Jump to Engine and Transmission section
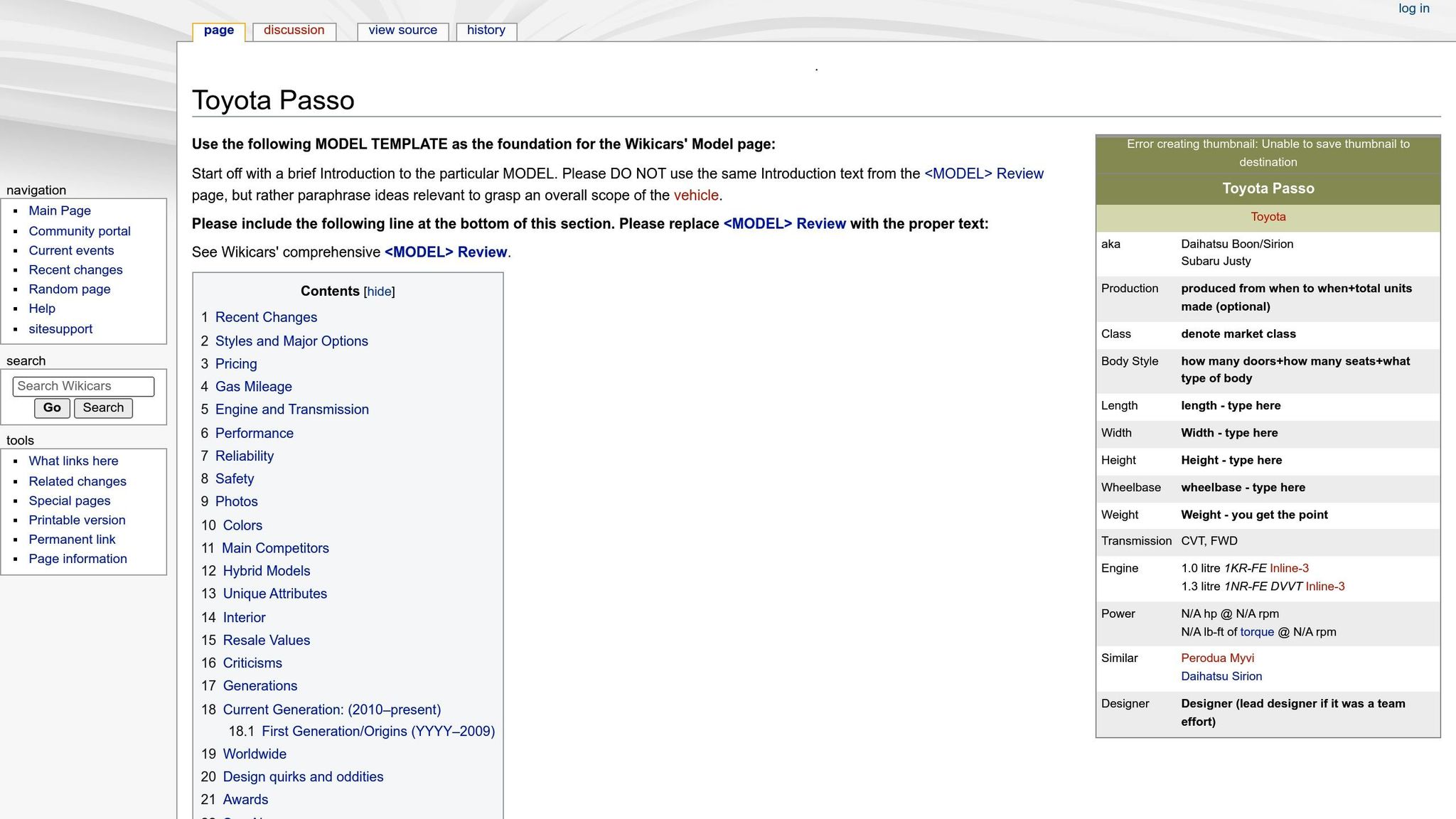The height and width of the screenshot is (819, 1456). point(291,409)
